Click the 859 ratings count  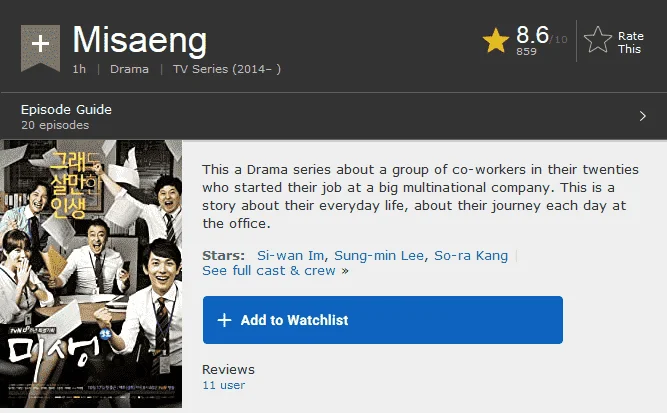point(526,51)
